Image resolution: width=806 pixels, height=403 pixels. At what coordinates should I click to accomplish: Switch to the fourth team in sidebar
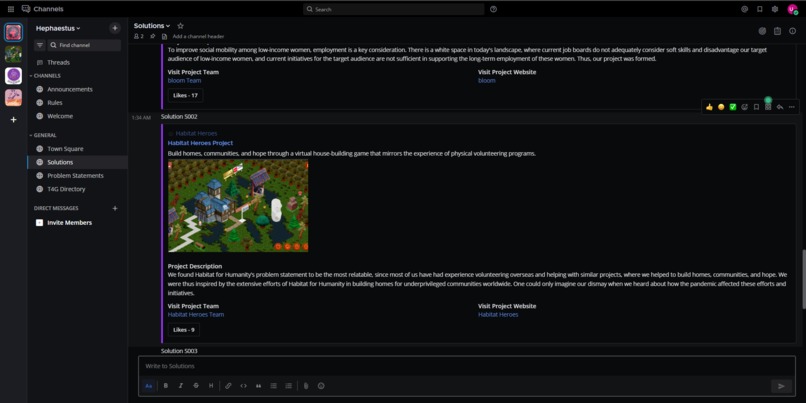[13, 98]
